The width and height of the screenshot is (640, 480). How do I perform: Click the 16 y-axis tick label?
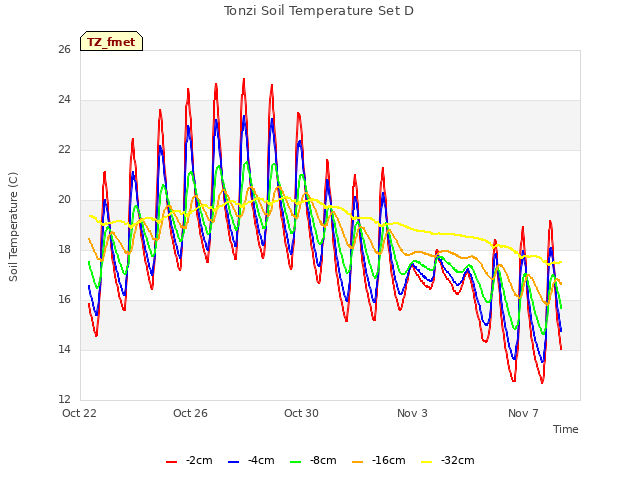[64, 300]
